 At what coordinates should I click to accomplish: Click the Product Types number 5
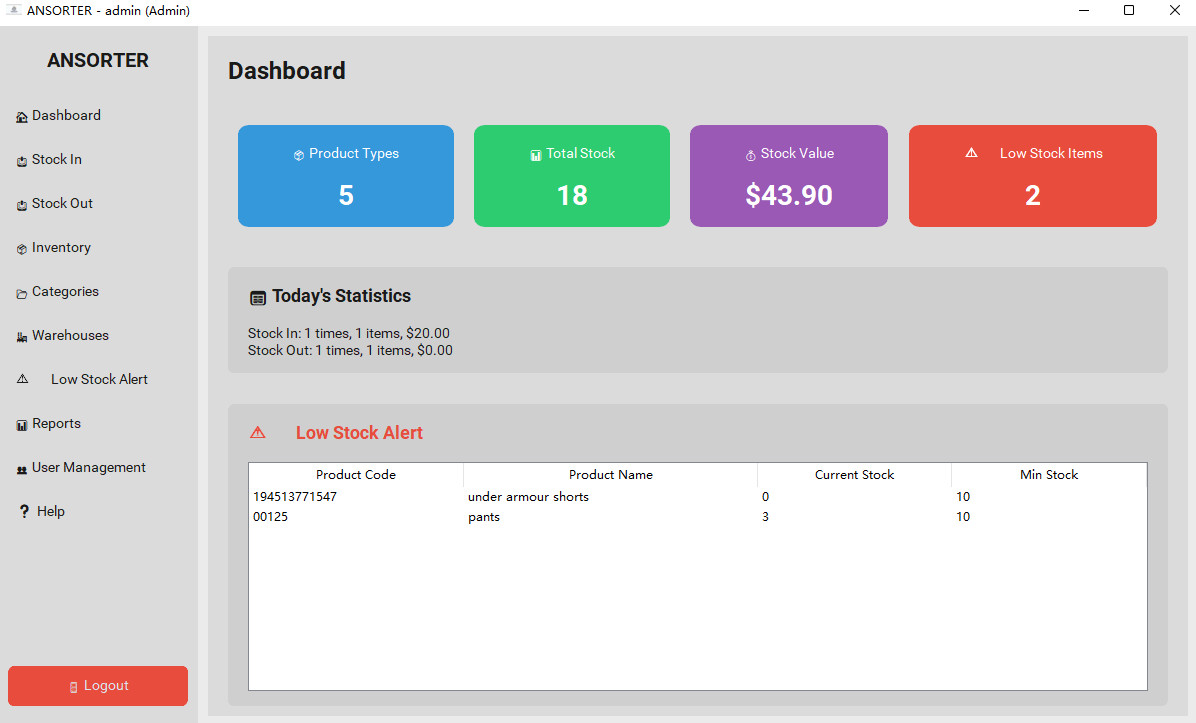pos(346,195)
